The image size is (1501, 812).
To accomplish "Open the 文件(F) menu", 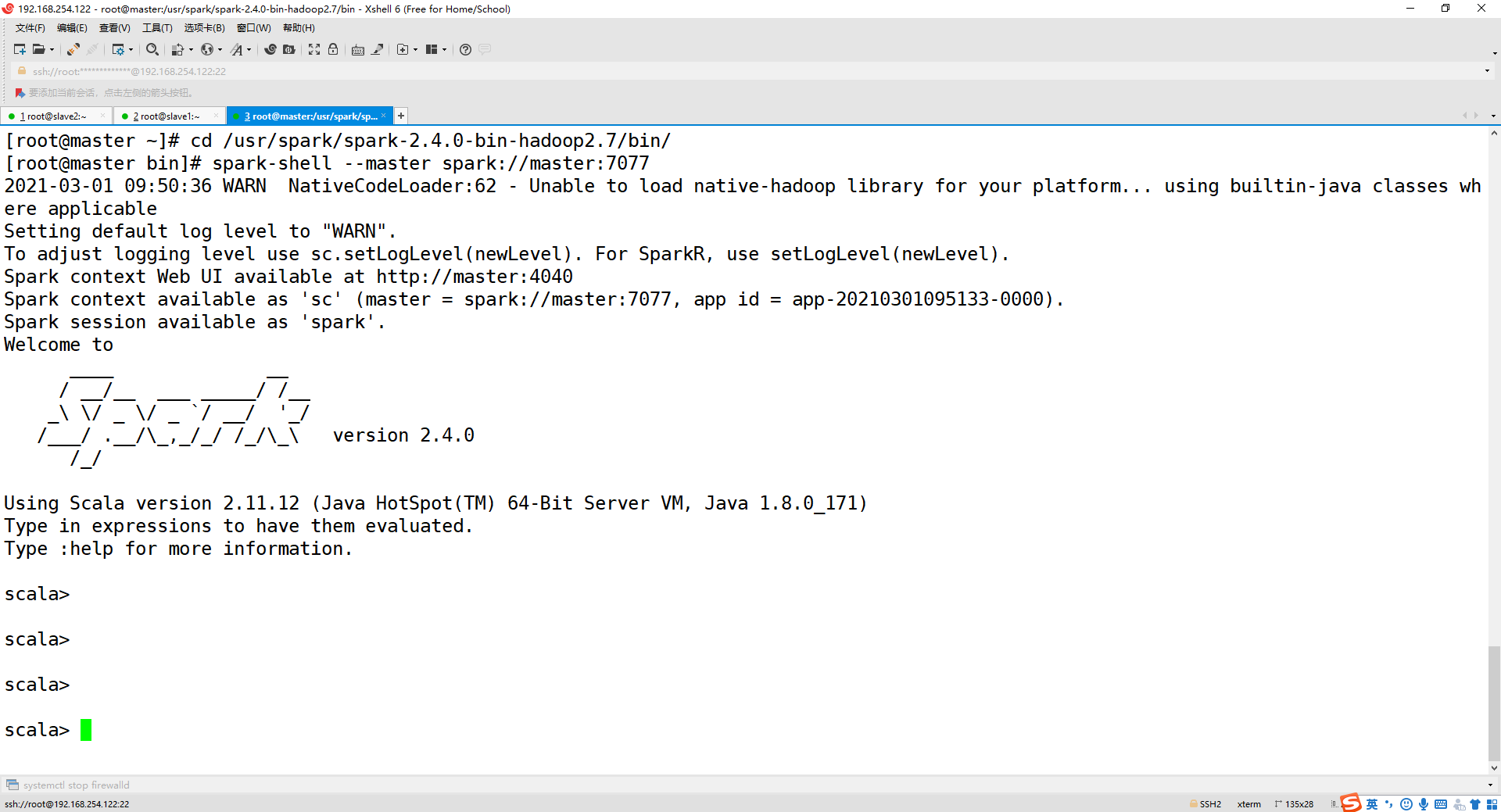I will [x=30, y=28].
